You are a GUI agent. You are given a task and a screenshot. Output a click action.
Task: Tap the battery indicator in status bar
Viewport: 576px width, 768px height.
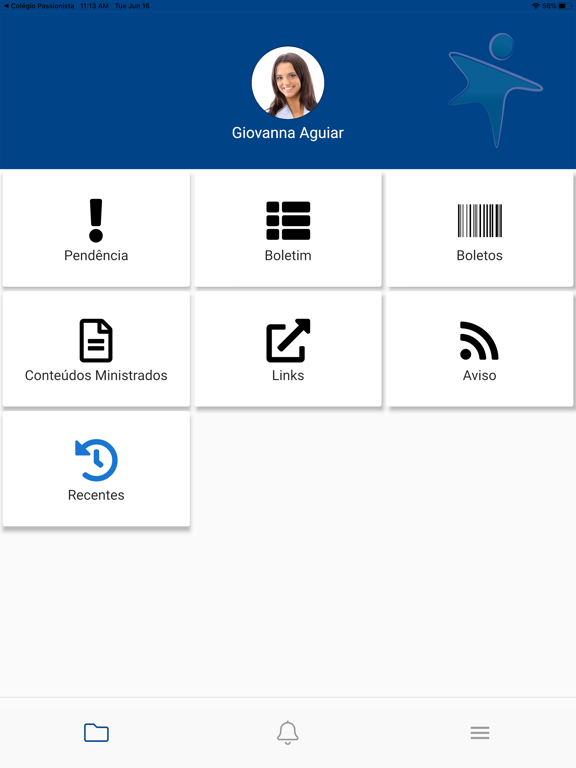click(x=565, y=6)
